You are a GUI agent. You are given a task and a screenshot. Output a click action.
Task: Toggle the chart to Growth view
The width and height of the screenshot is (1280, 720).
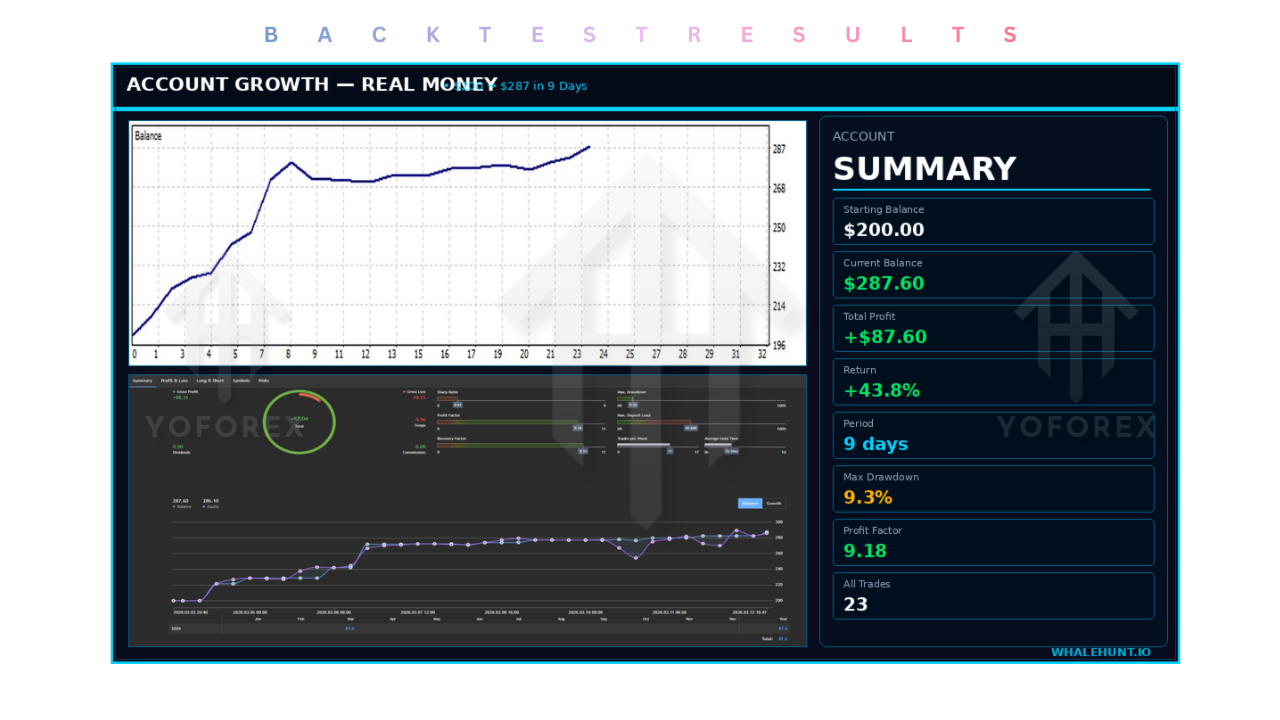(773, 504)
